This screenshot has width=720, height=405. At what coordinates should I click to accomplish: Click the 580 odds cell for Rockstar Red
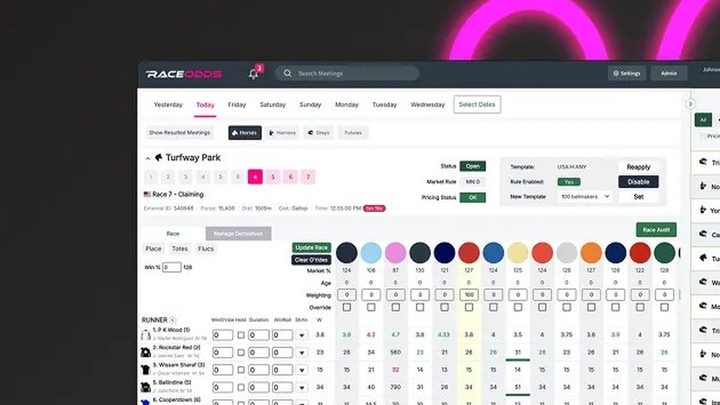395,352
